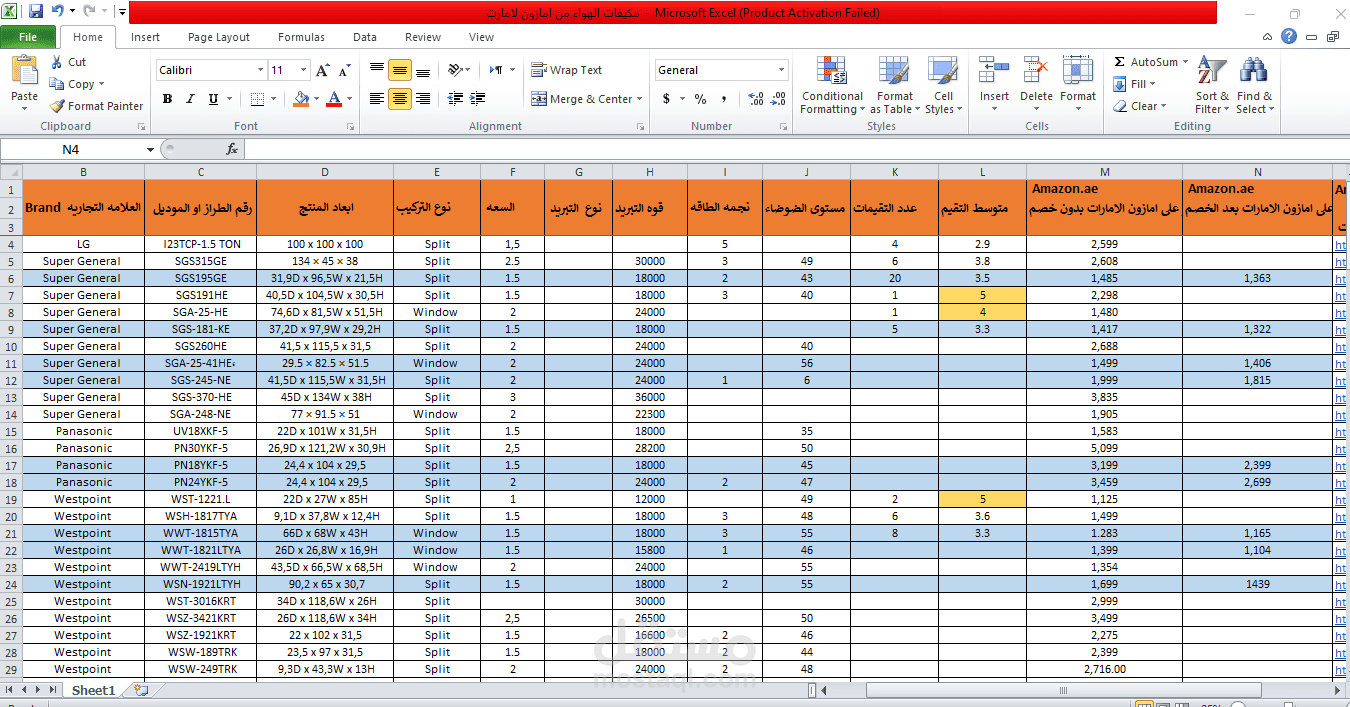Open the Font group dialog launcher
Viewport: 1350px width, 707px height.
click(x=349, y=127)
